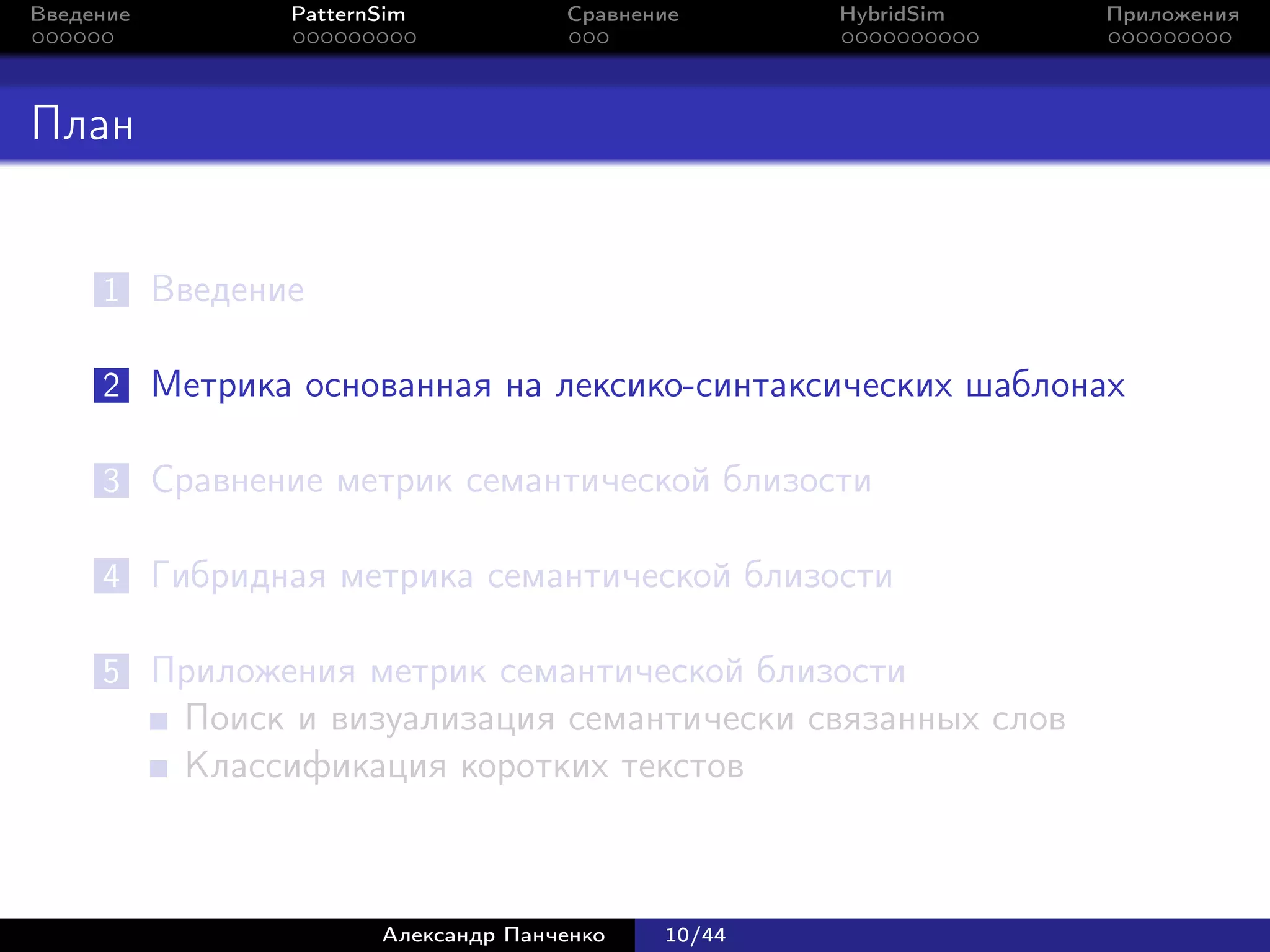The width and height of the screenshot is (1270, 952).
Task: Click the 10/44 page counter
Action: click(695, 935)
